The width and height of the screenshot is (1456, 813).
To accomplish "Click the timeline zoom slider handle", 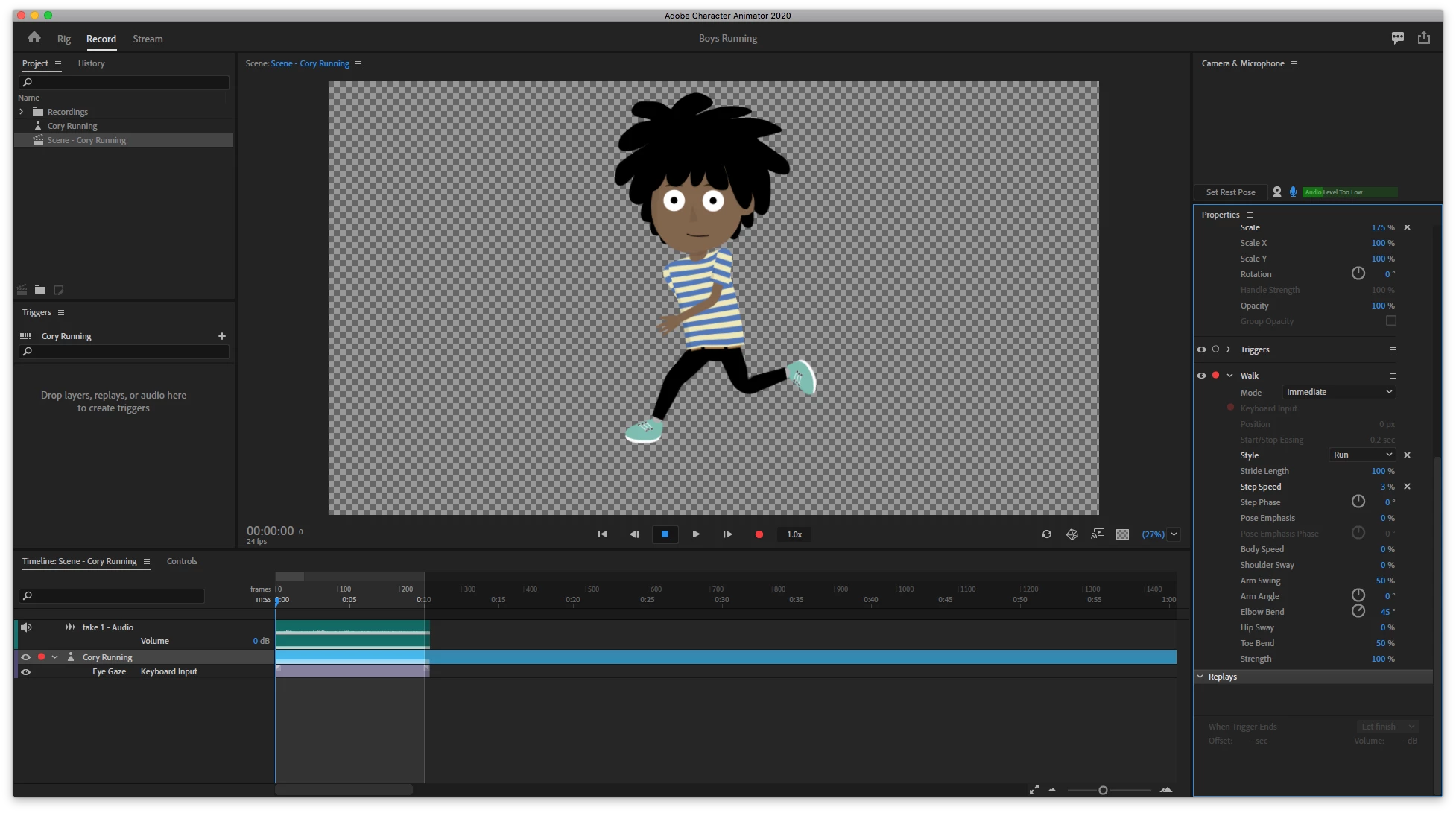I will click(1103, 790).
